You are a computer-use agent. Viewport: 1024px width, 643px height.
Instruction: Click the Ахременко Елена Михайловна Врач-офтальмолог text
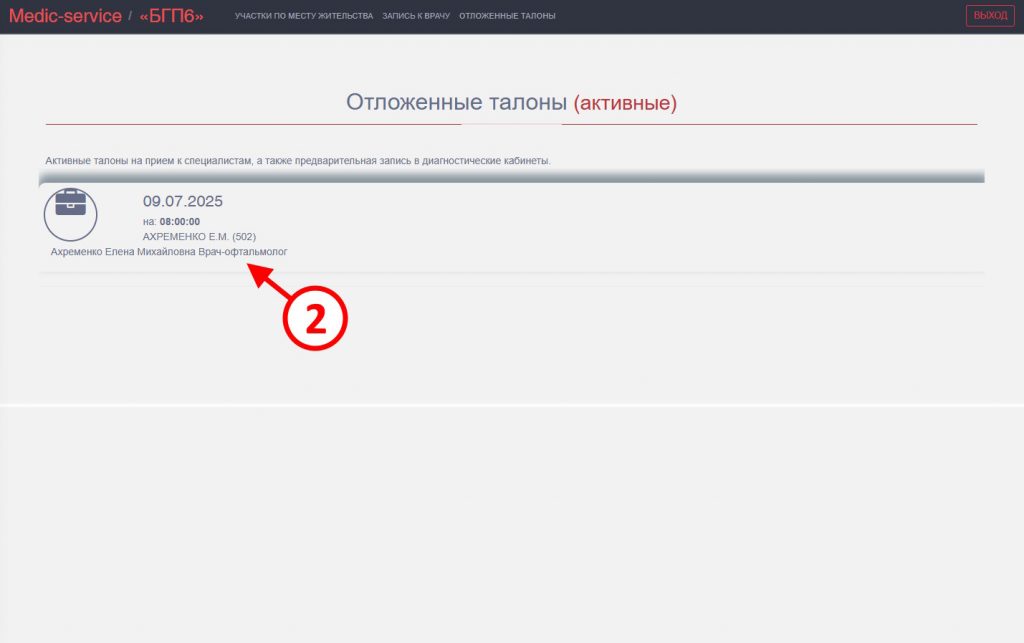(169, 252)
